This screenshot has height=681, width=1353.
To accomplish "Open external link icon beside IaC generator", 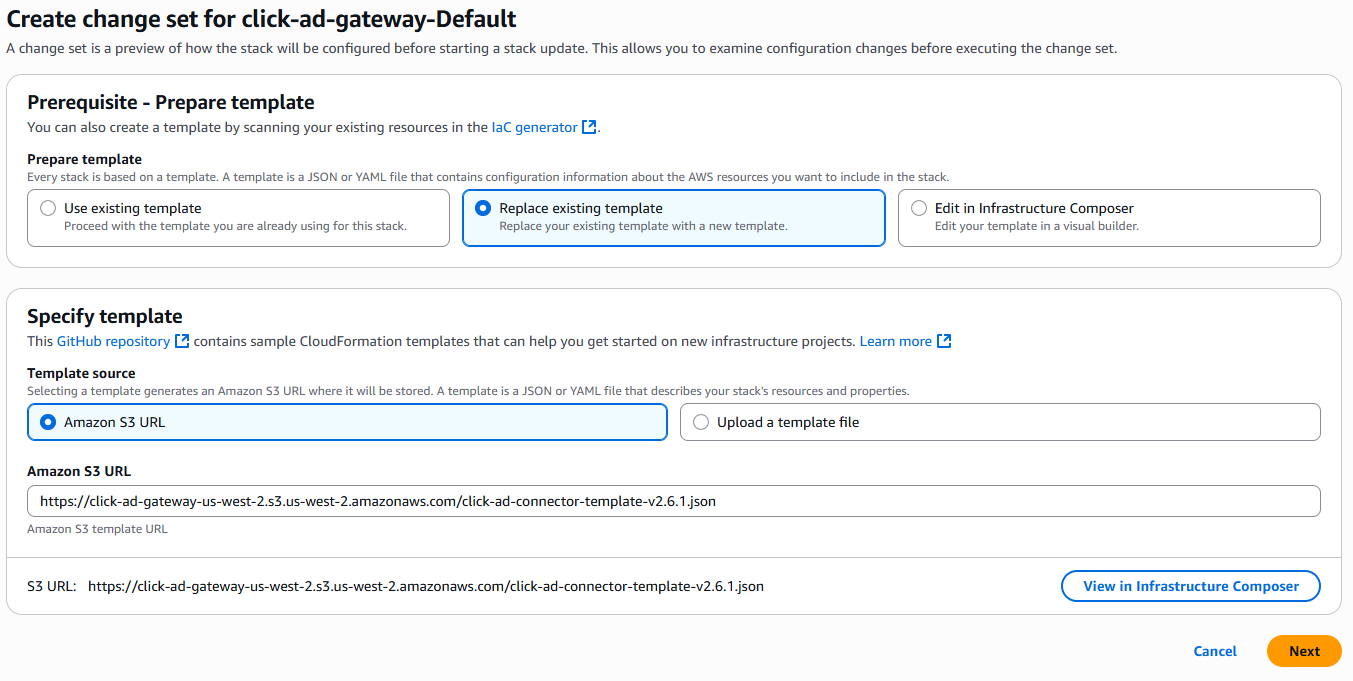I will pyautogui.click(x=589, y=127).
